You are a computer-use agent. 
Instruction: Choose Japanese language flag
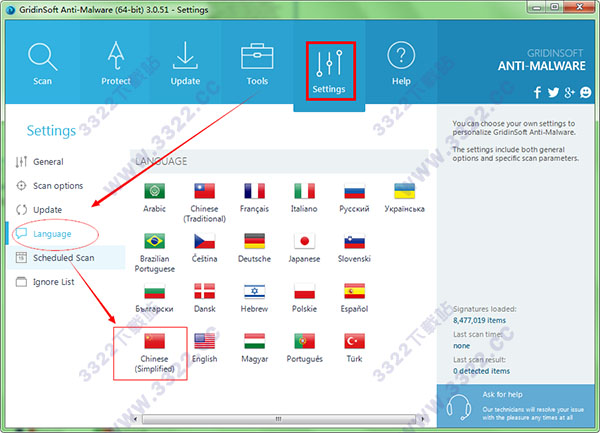(304, 241)
